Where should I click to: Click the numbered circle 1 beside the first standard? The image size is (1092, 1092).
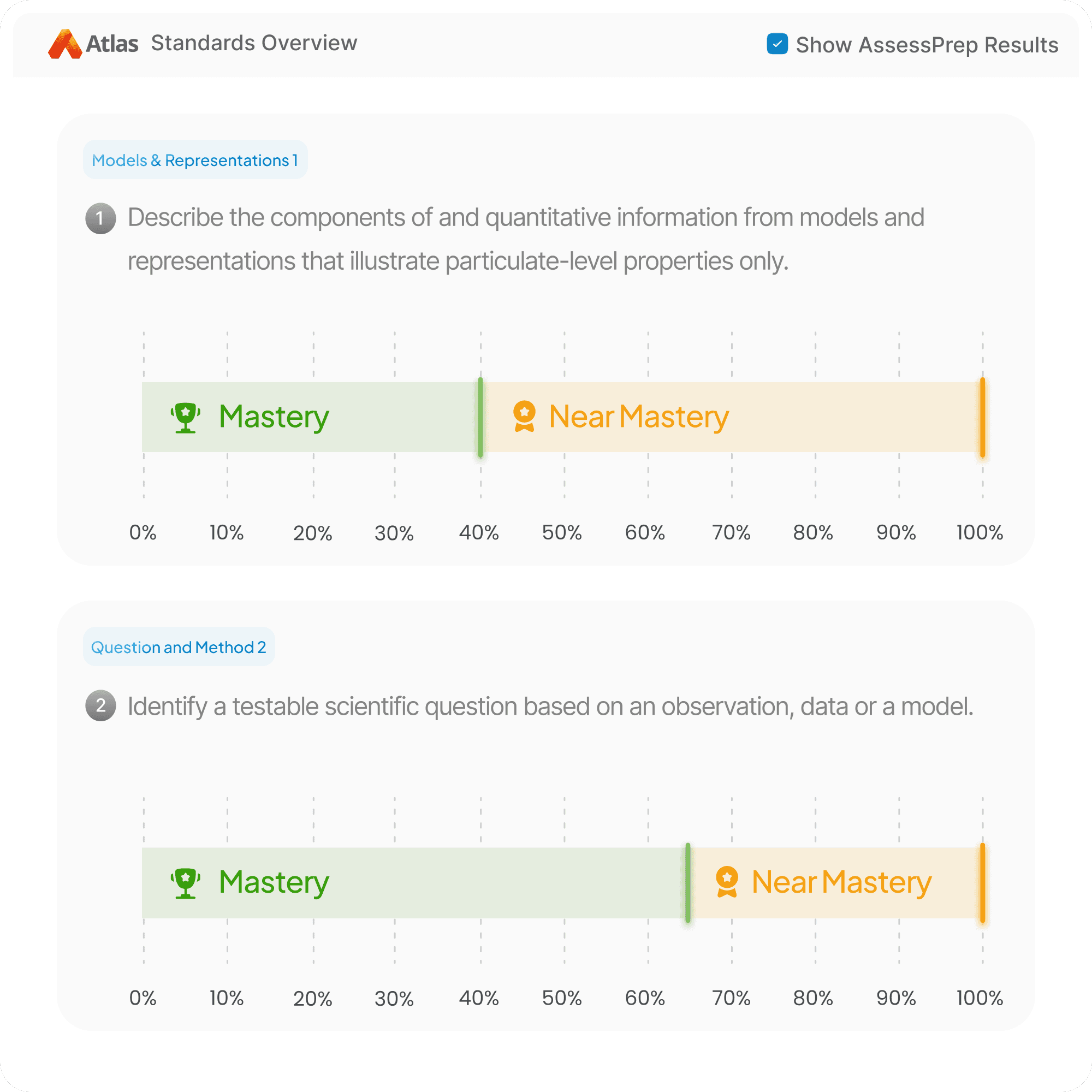[100, 218]
